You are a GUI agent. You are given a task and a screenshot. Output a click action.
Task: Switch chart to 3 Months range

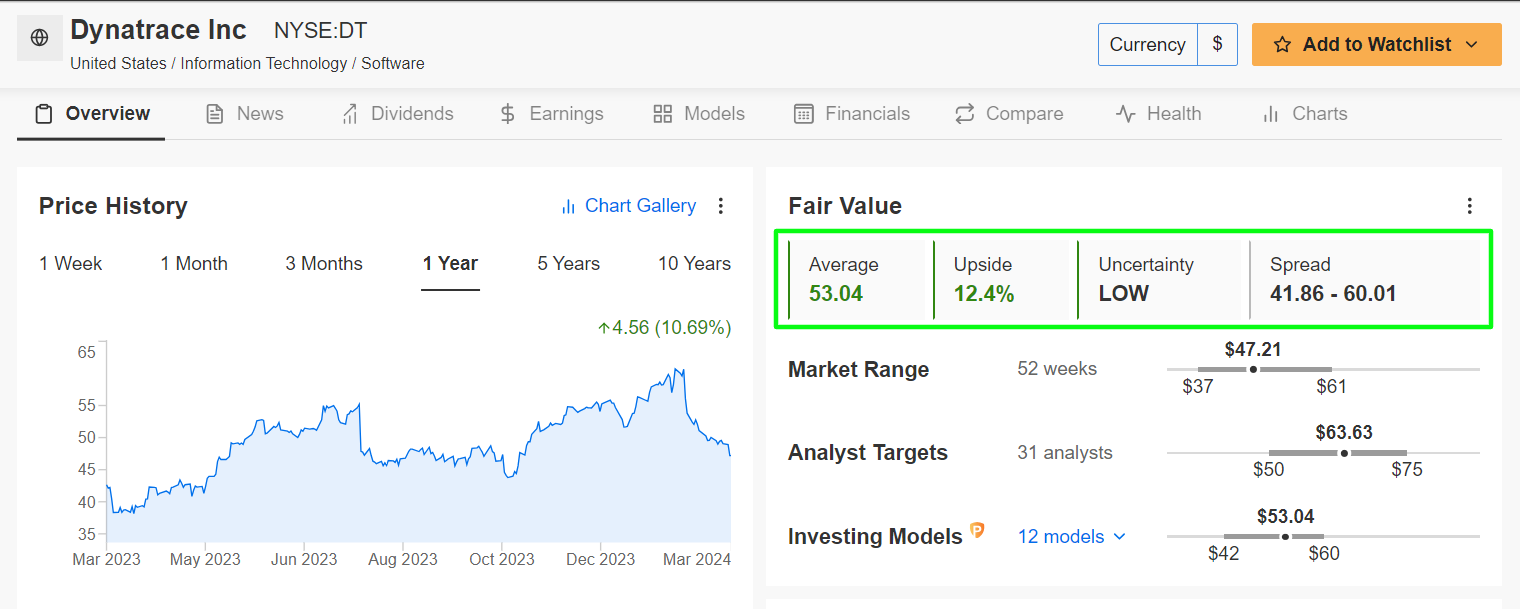point(324,264)
